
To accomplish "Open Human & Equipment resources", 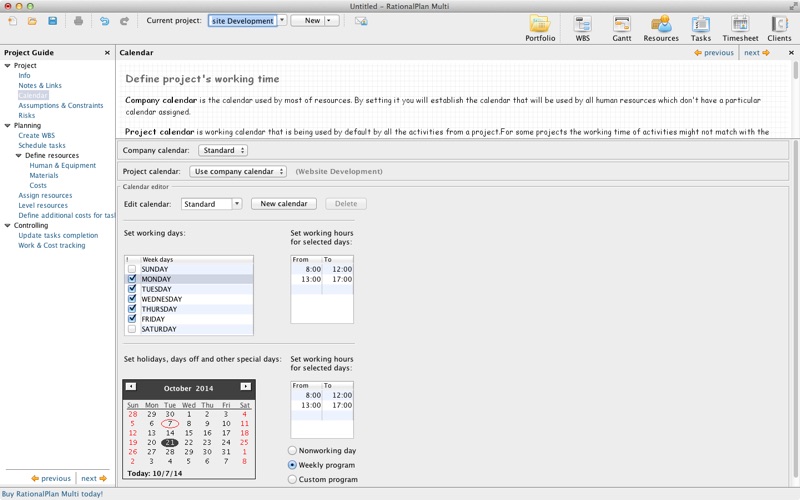I will (63, 165).
